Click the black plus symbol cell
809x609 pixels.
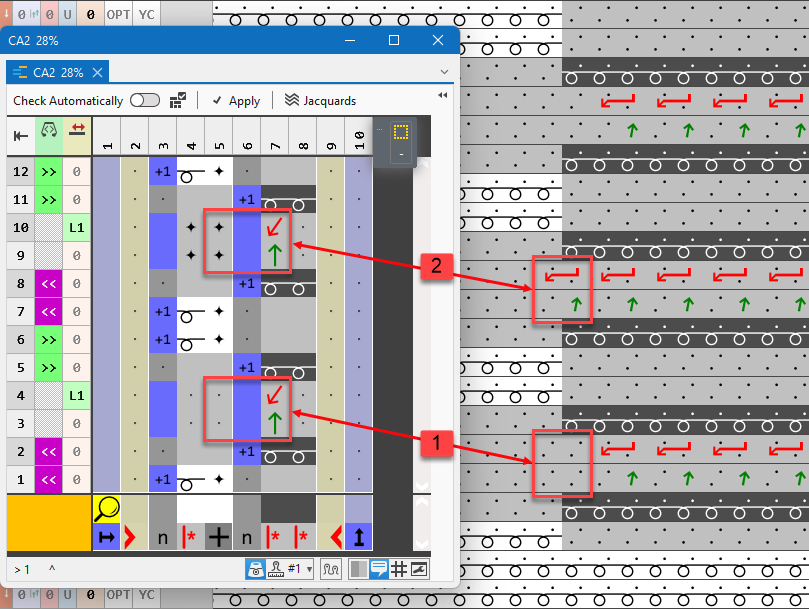click(218, 538)
